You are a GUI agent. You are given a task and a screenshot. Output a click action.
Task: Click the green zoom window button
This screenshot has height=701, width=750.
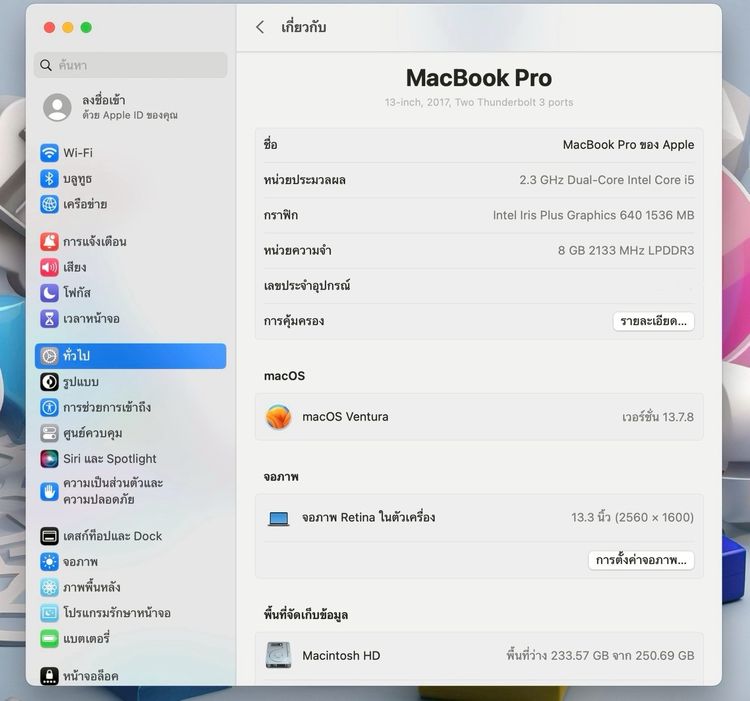pyautogui.click(x=86, y=27)
